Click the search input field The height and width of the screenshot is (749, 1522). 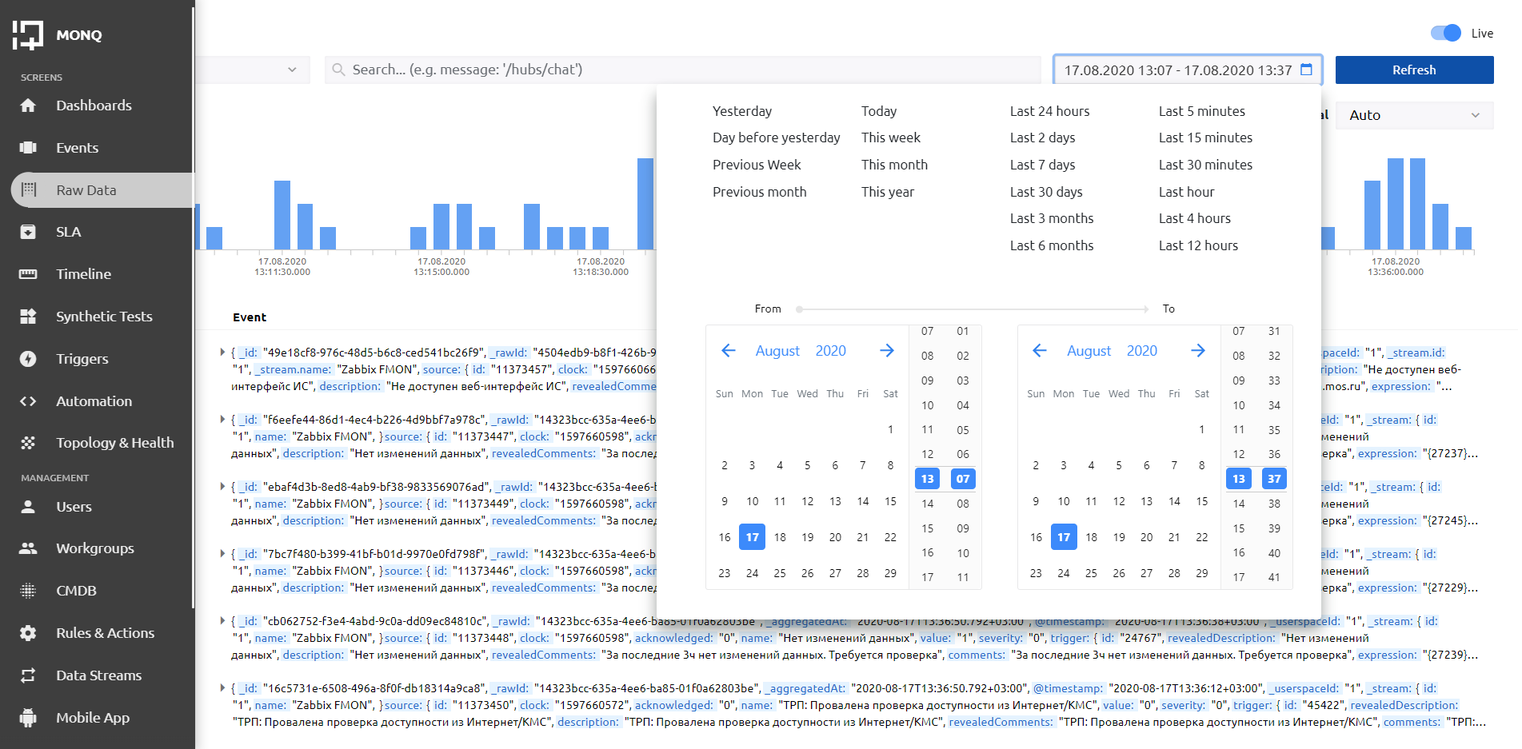pos(683,70)
